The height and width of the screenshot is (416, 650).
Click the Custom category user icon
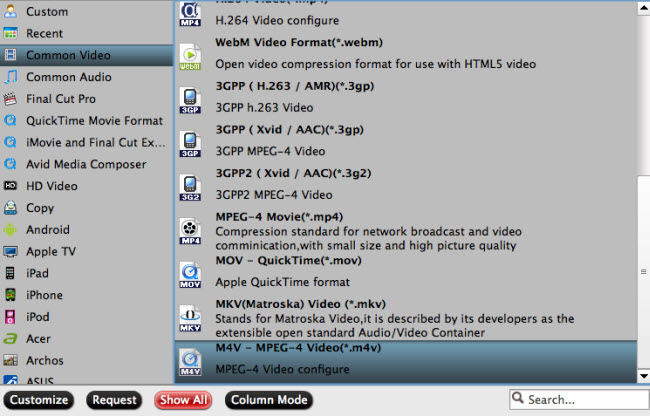tap(10, 11)
